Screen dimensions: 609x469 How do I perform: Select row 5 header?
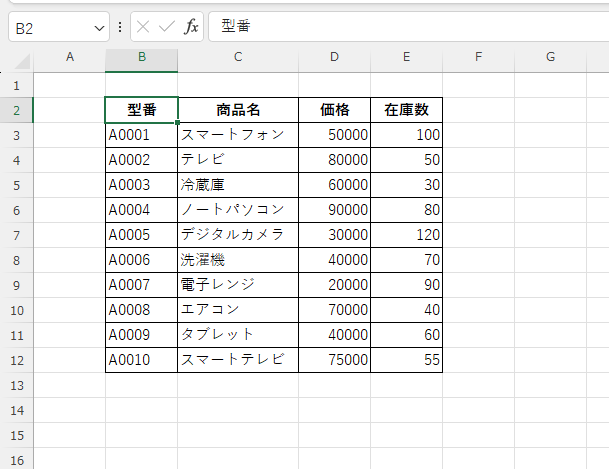[16, 185]
